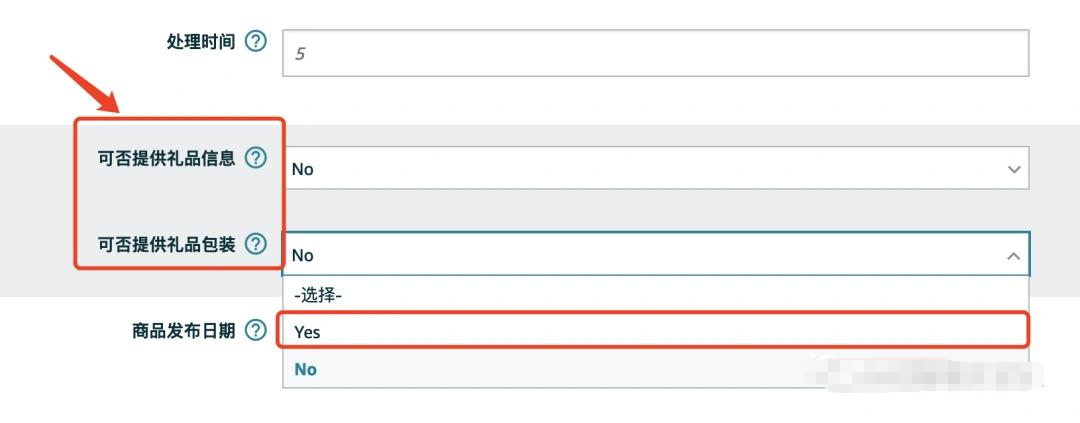Image resolution: width=1080 pixels, height=423 pixels.
Task: Pick the highlighted No list option
Action: (306, 369)
